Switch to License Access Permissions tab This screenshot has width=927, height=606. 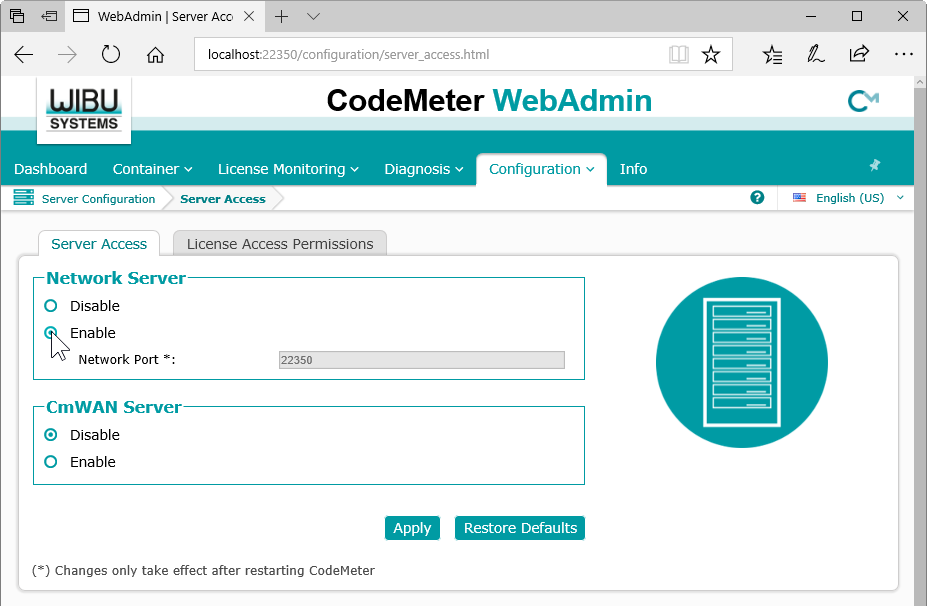click(x=280, y=244)
